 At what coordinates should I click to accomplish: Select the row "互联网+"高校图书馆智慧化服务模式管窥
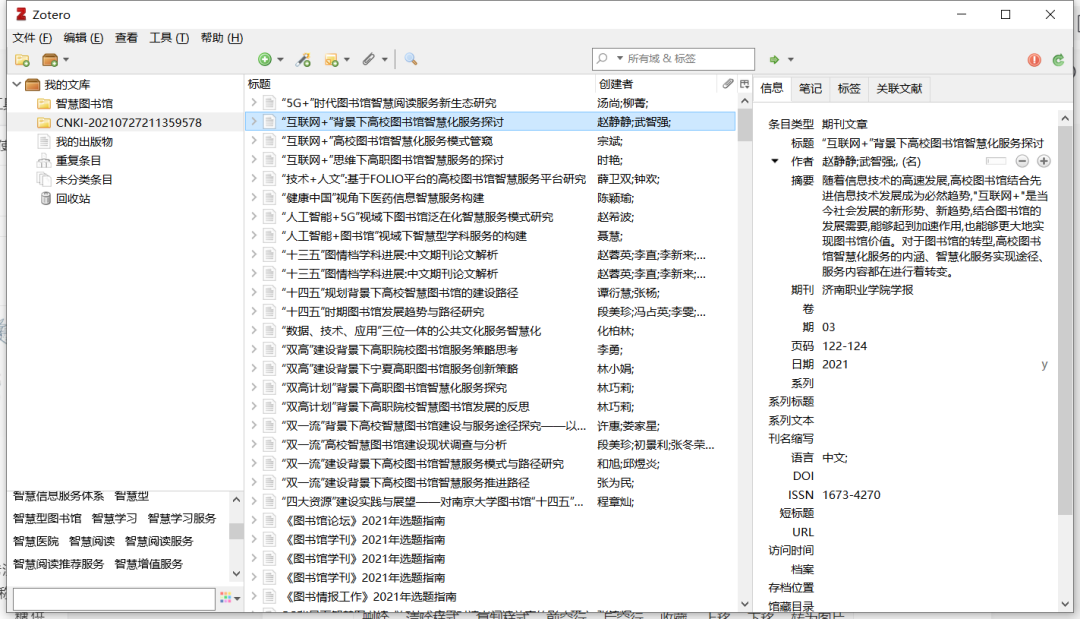point(490,141)
